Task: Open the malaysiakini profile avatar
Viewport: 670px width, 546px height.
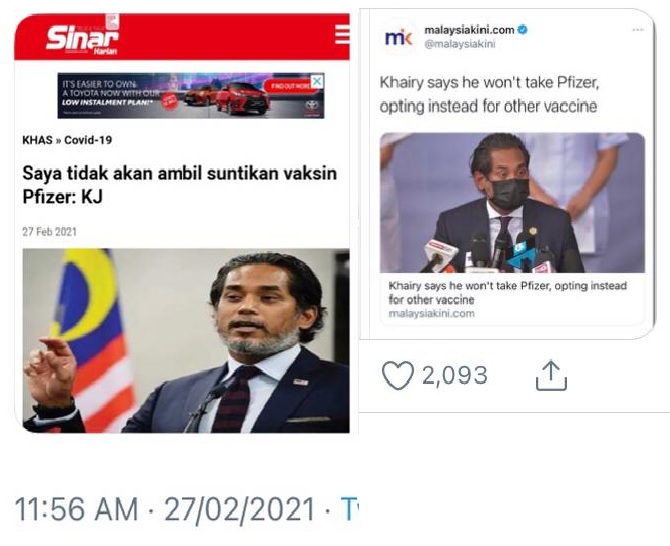Action: coord(398,38)
